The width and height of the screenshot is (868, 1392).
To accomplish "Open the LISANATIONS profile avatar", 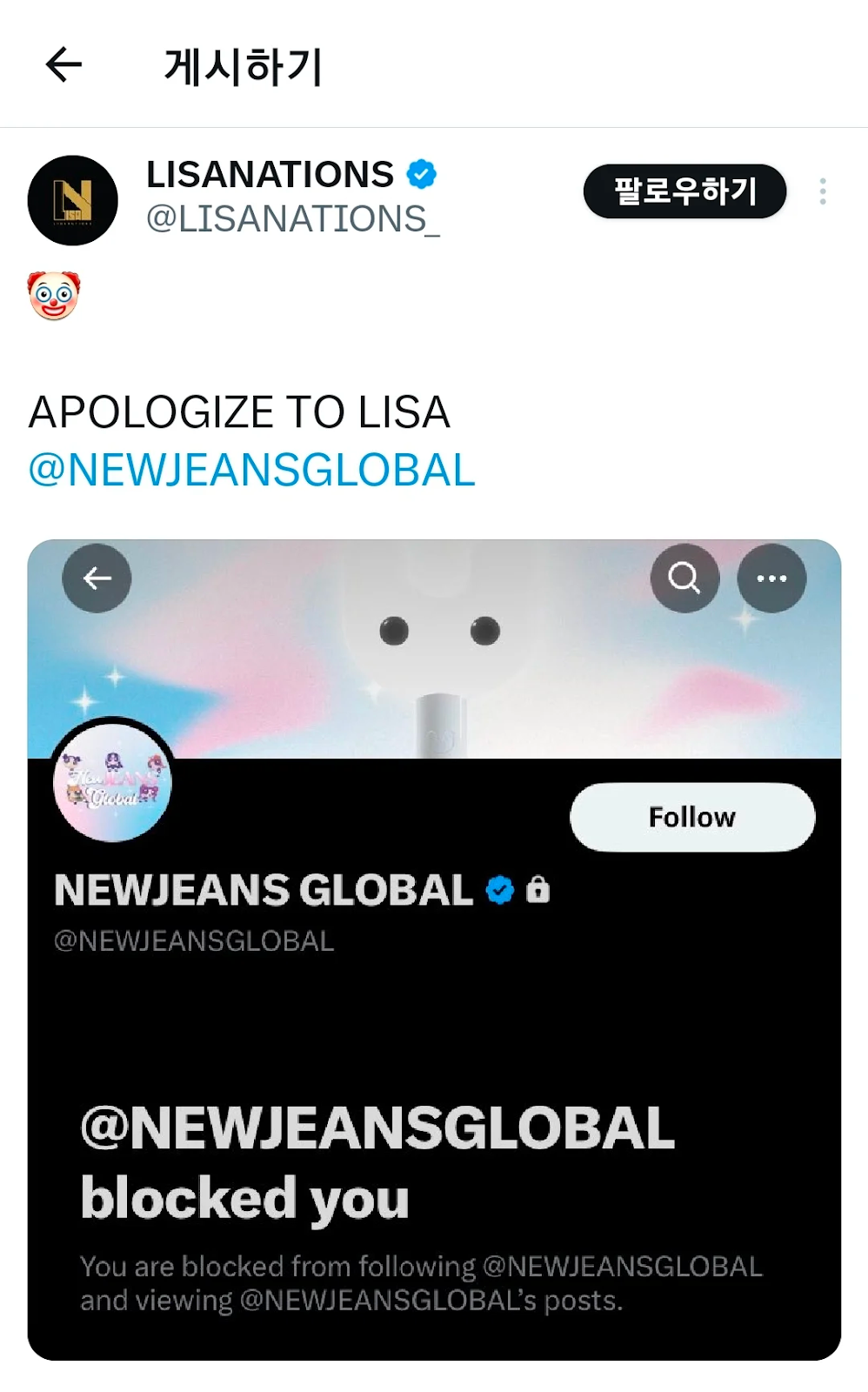I will [73, 200].
